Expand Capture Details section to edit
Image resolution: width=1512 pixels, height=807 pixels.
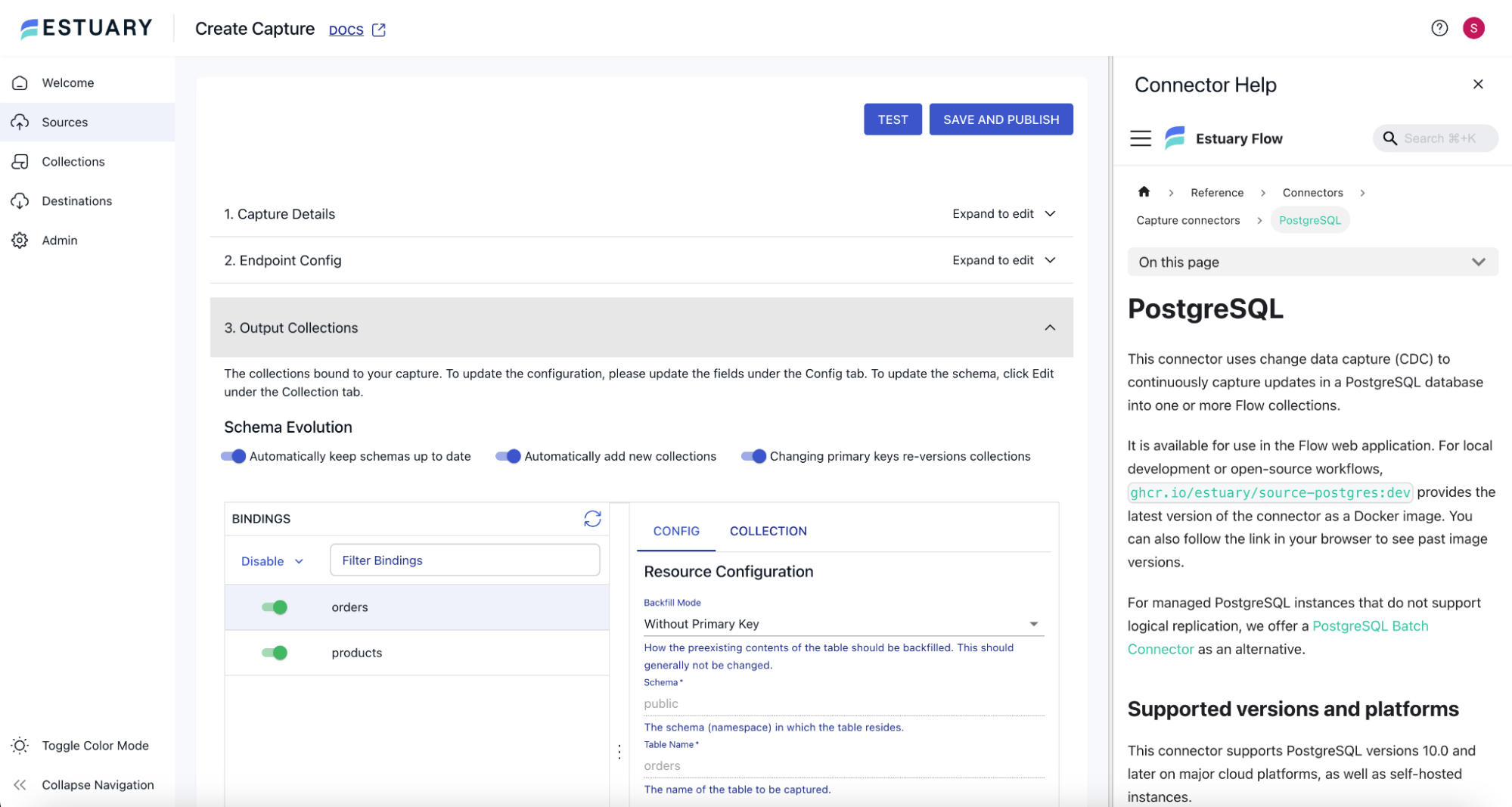[x=1004, y=214]
